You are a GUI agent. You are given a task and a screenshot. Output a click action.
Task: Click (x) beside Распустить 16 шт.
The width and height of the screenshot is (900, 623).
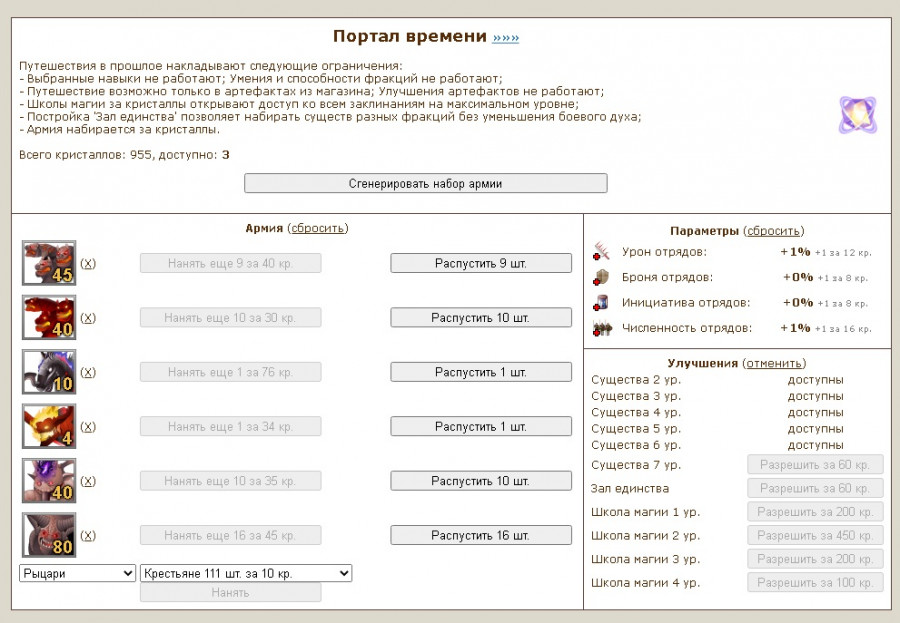pos(88,535)
